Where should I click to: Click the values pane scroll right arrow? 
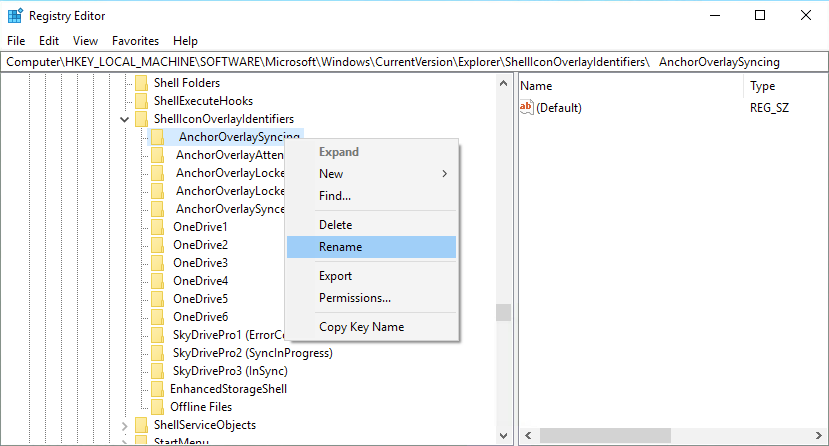pyautogui.click(x=819, y=435)
